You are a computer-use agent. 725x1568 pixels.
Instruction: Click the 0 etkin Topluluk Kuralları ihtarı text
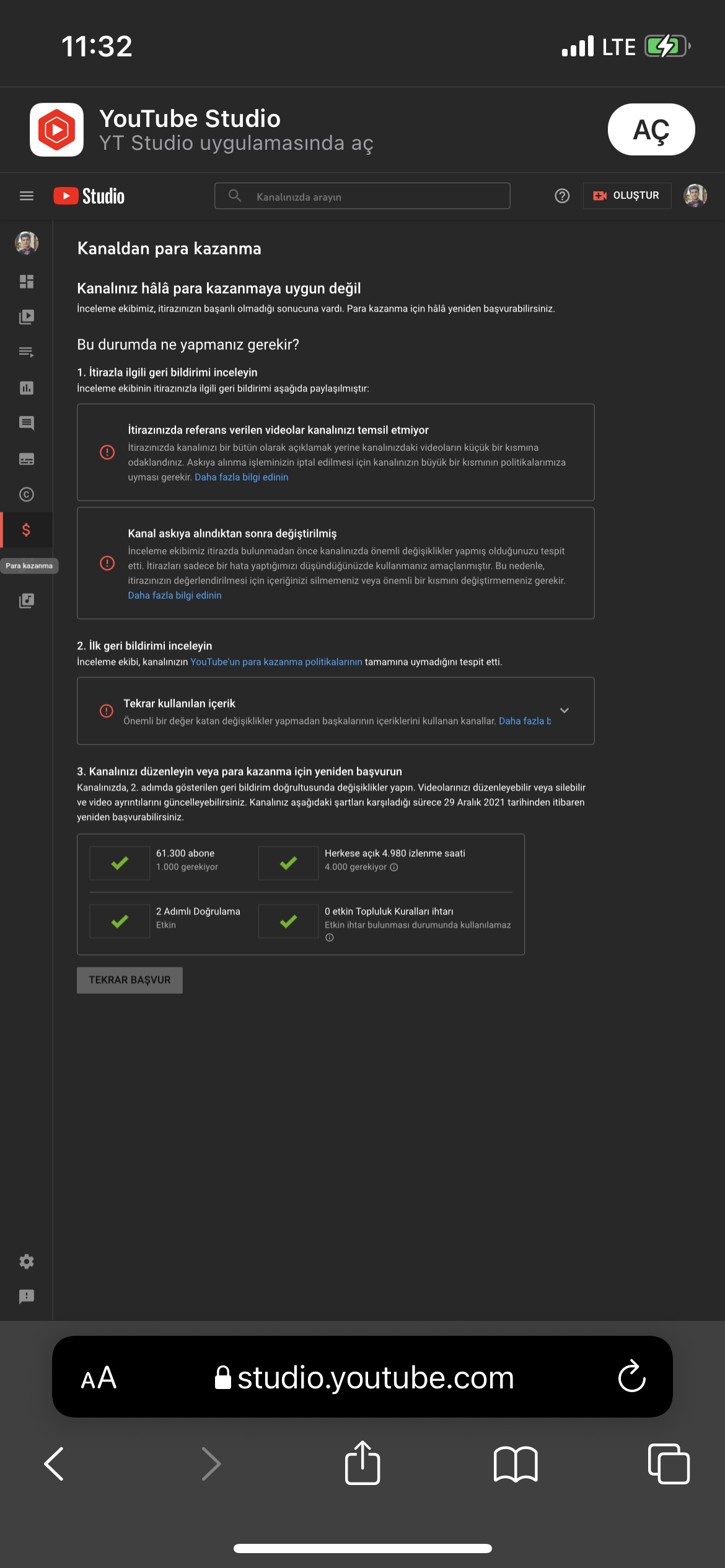(x=389, y=911)
